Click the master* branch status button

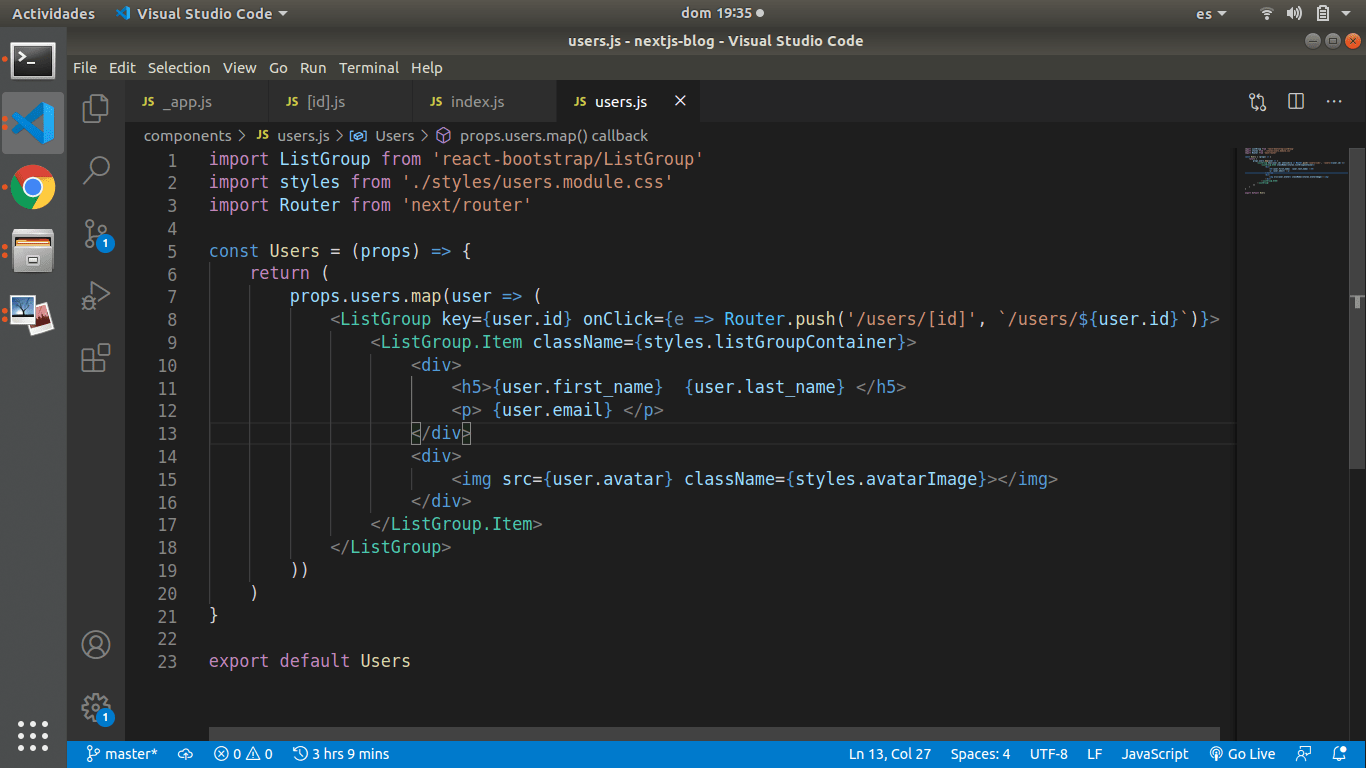pos(122,754)
